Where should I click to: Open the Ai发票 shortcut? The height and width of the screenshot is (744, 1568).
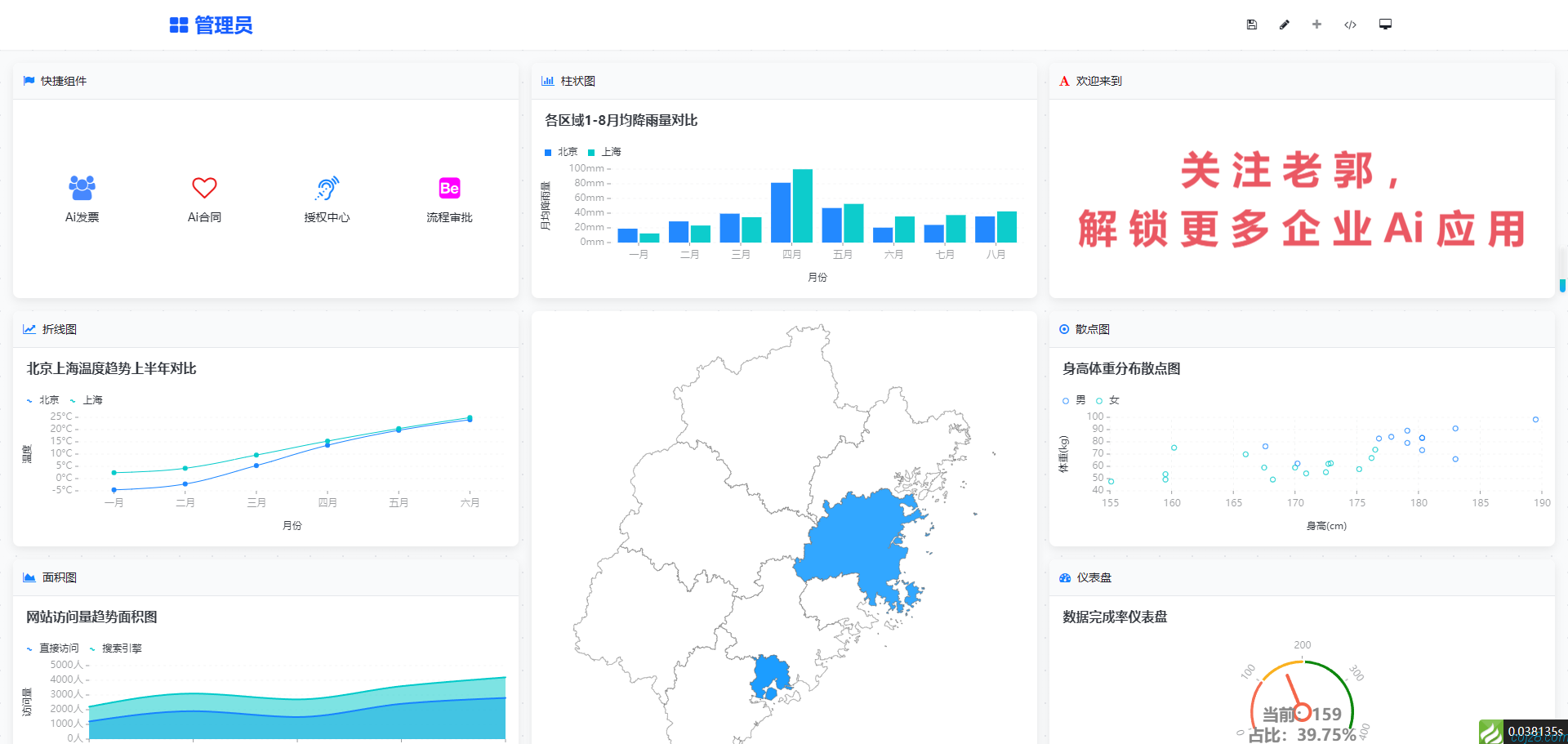pyautogui.click(x=82, y=189)
